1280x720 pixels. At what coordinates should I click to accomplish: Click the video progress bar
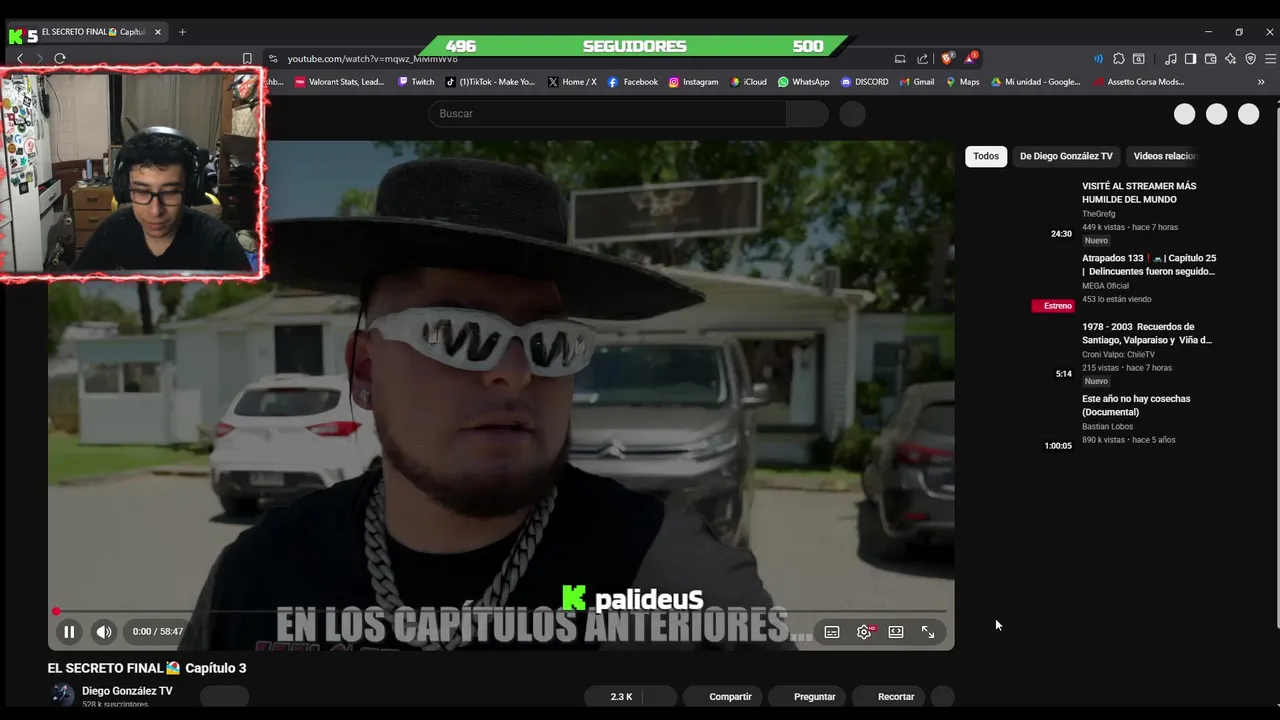[x=500, y=611]
